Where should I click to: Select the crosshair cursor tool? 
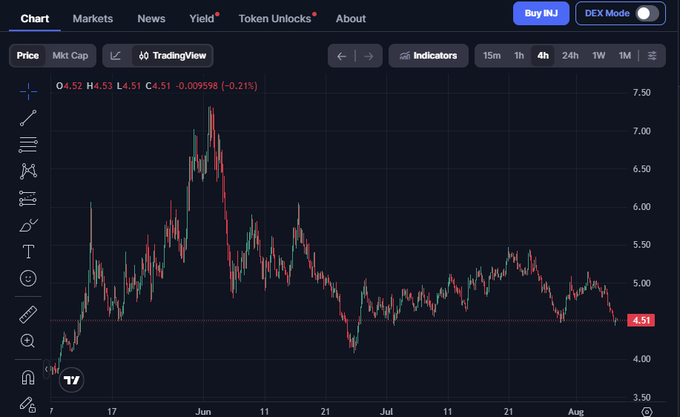pyautogui.click(x=28, y=91)
